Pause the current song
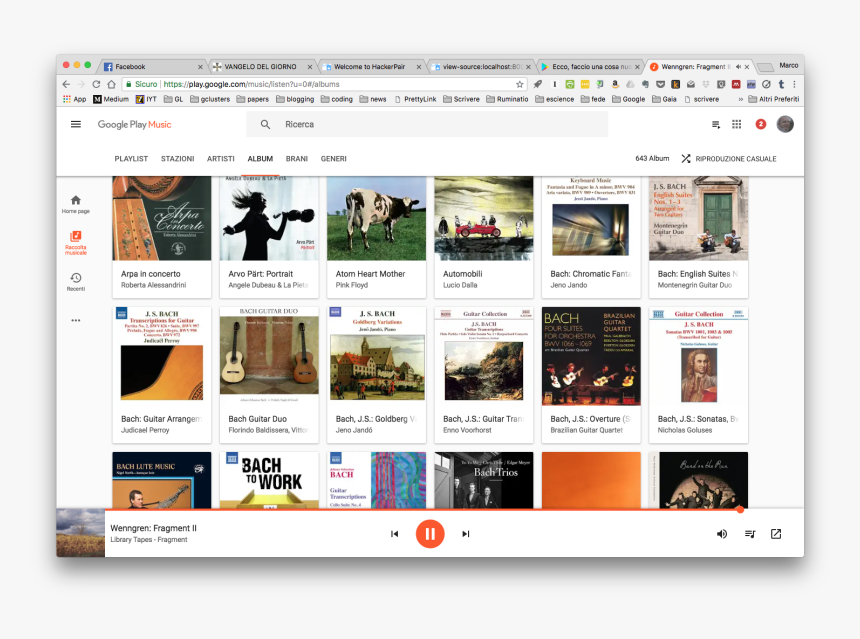This screenshot has width=860, height=639. point(430,534)
